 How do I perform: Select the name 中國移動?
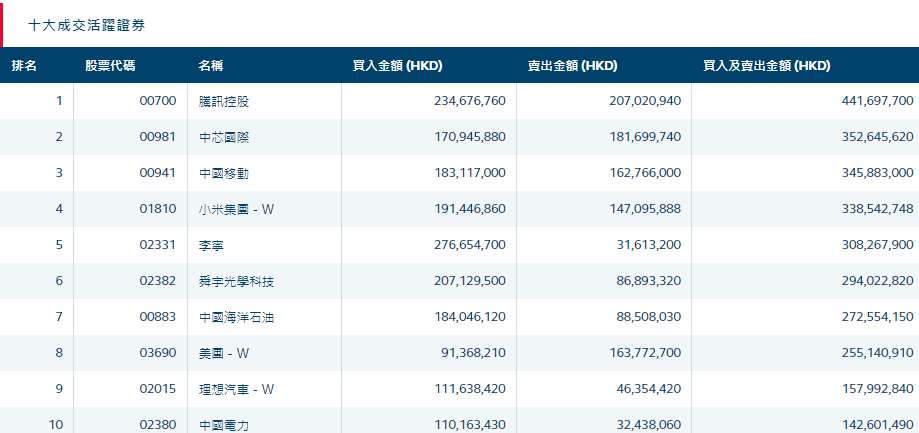pos(224,173)
